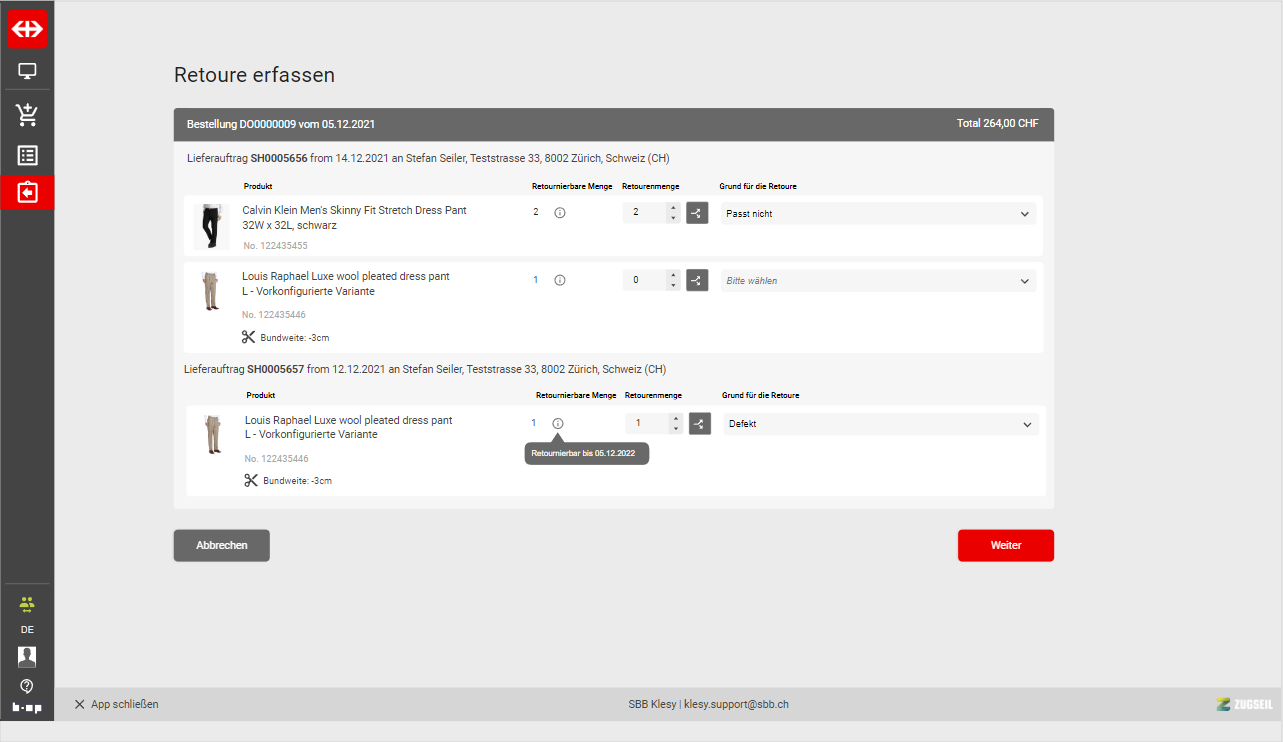Viewport: 1283px width, 742px height.
Task: Select the returns clipboard sidebar icon
Action: 27,192
